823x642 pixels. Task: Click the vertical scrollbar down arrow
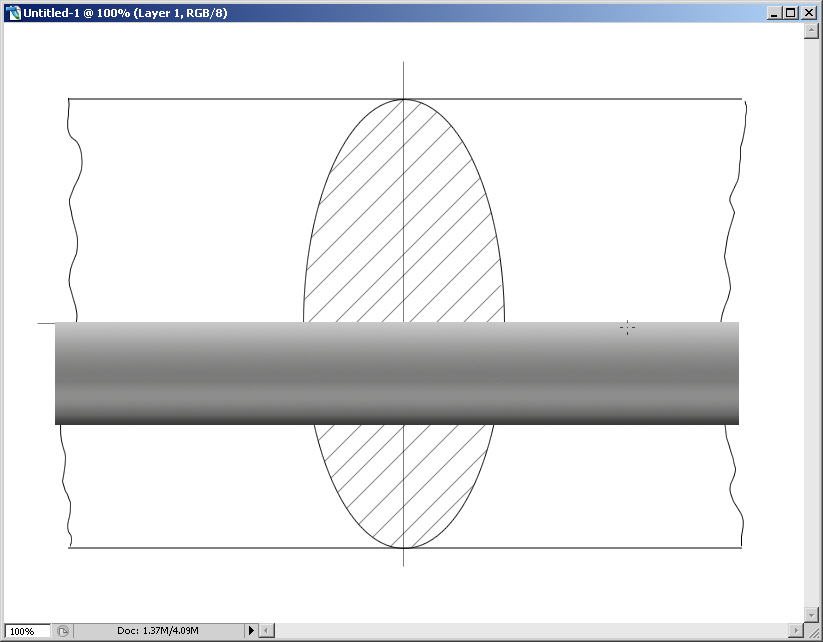(x=811, y=614)
